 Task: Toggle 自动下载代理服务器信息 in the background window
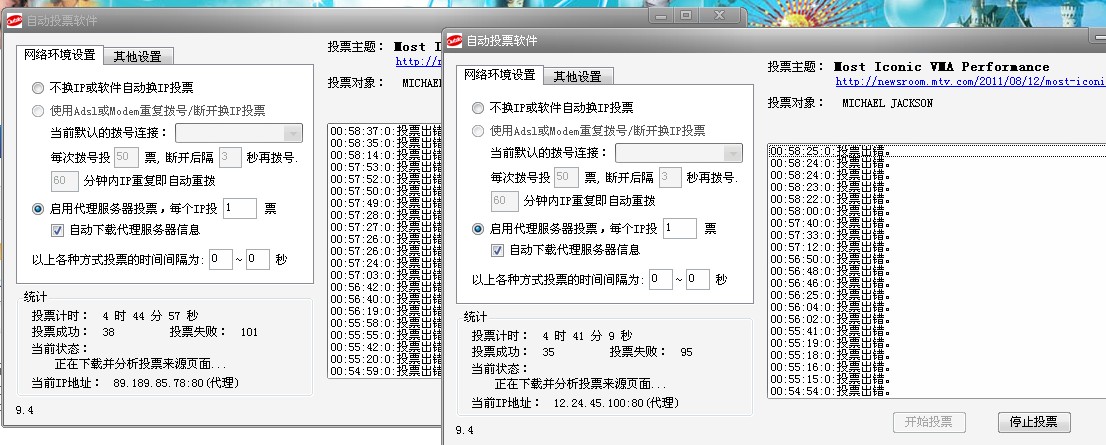pyautogui.click(x=58, y=230)
